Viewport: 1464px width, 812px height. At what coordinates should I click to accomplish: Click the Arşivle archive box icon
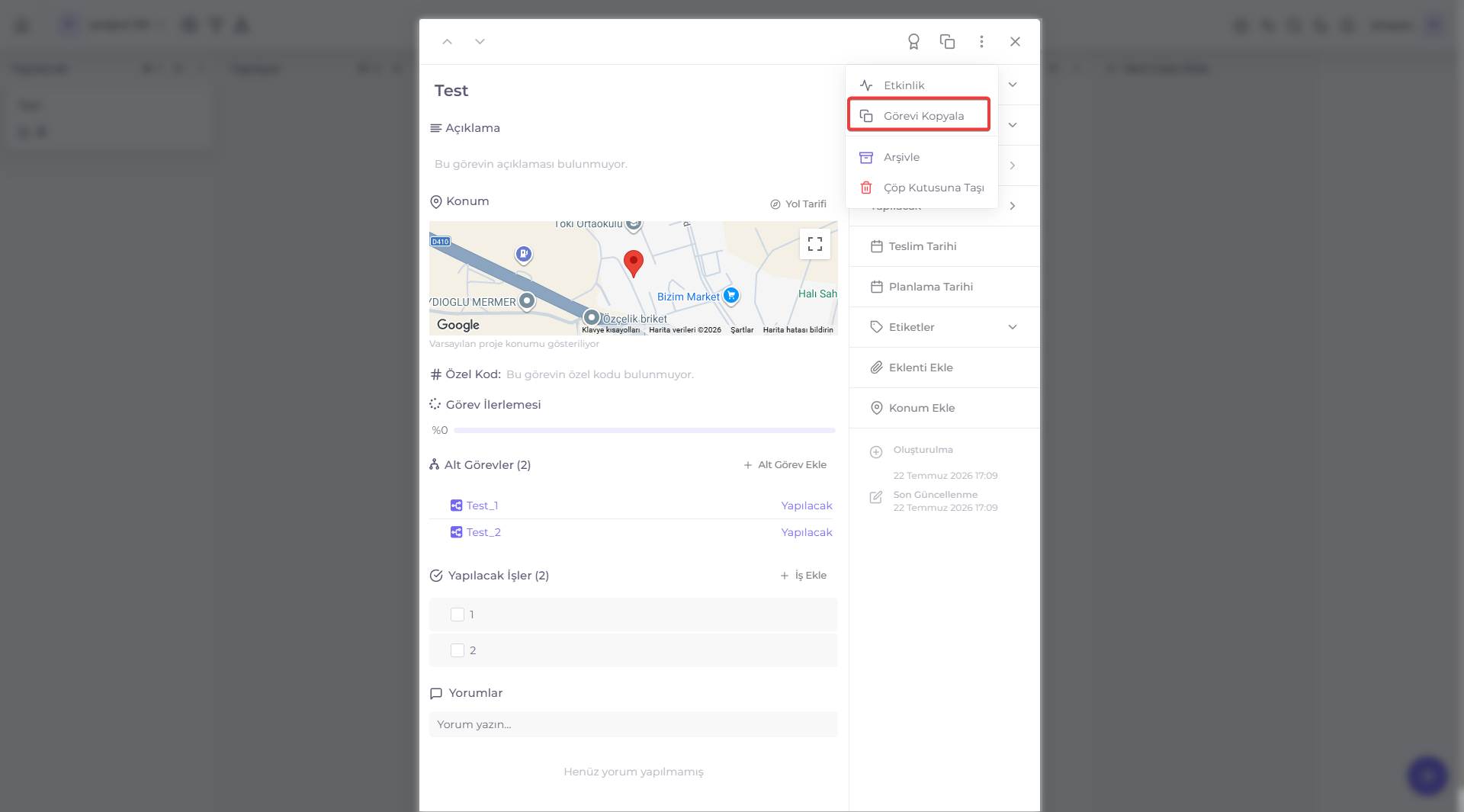pos(866,157)
